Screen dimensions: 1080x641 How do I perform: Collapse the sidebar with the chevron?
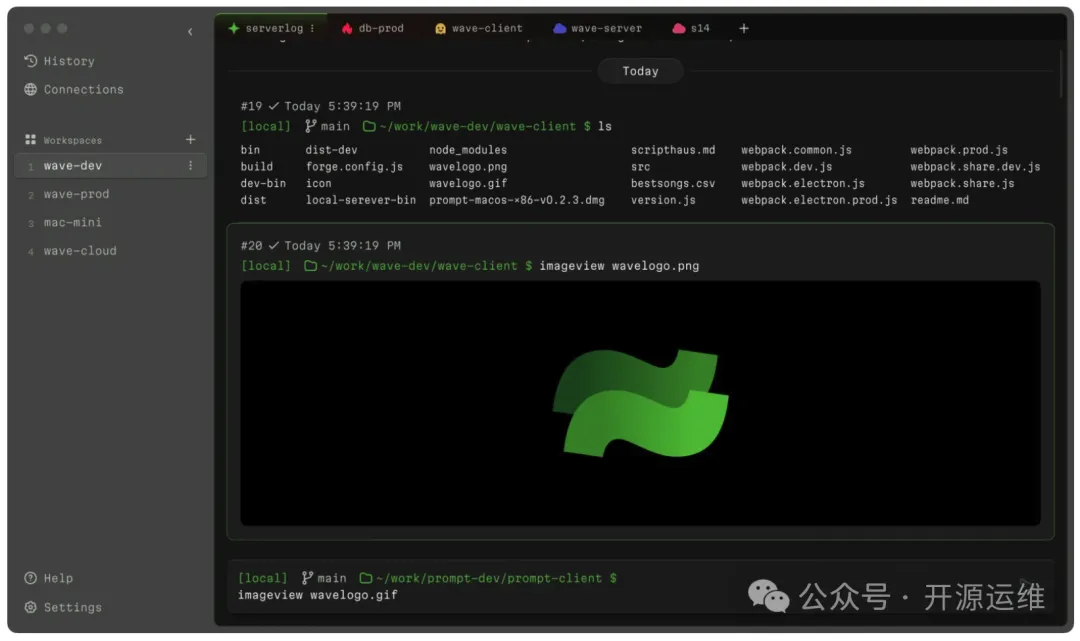(190, 32)
